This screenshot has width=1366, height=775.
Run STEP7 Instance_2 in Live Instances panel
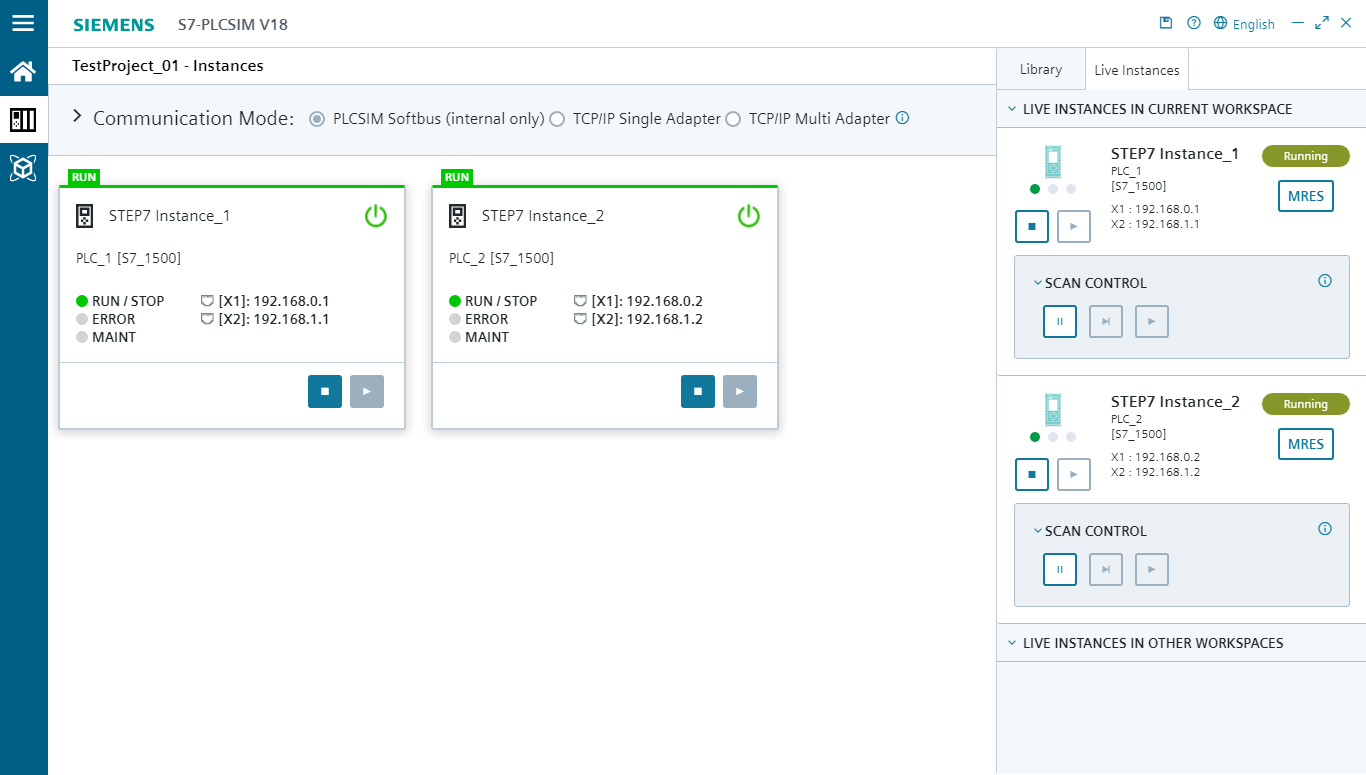pyautogui.click(x=1073, y=474)
